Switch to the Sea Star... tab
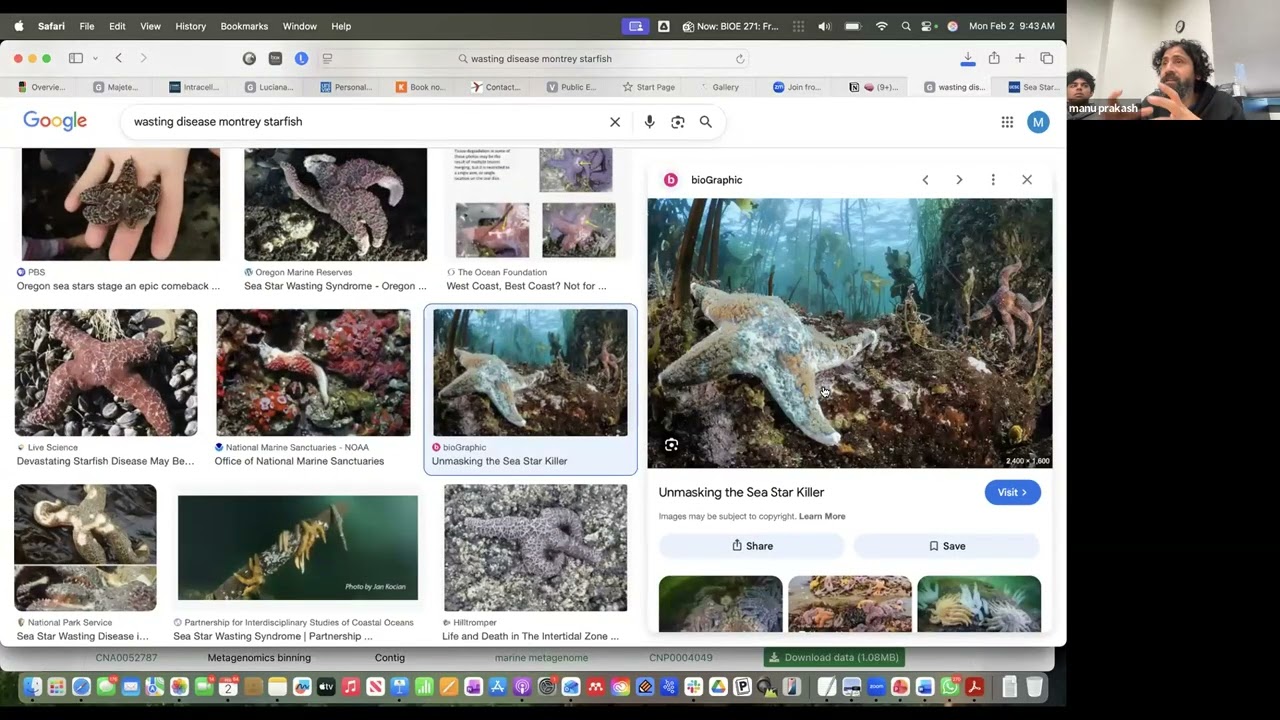Viewport: 1280px width, 720px height. [1034, 87]
